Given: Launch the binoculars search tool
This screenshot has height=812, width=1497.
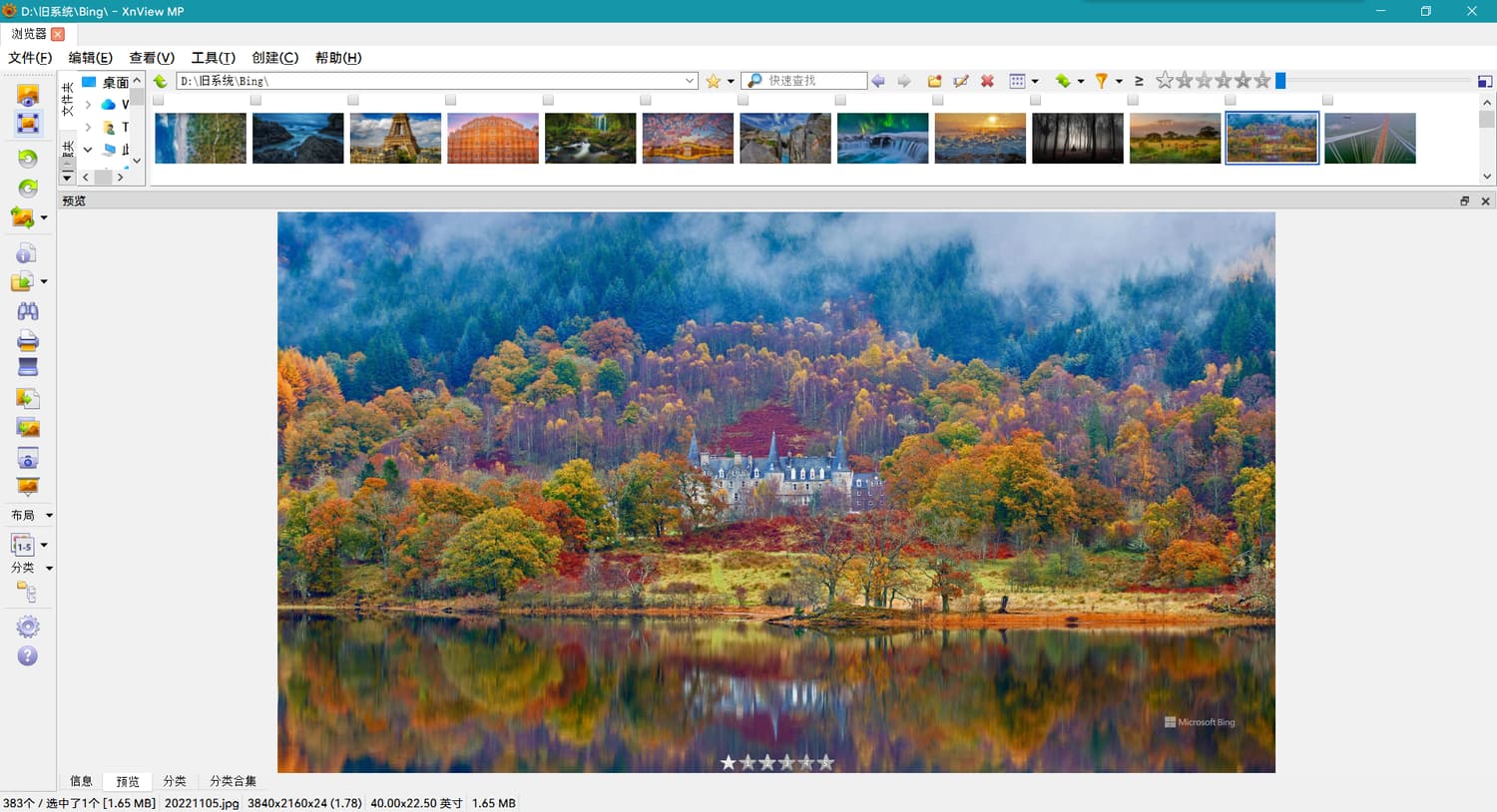Looking at the screenshot, I should point(27,311).
